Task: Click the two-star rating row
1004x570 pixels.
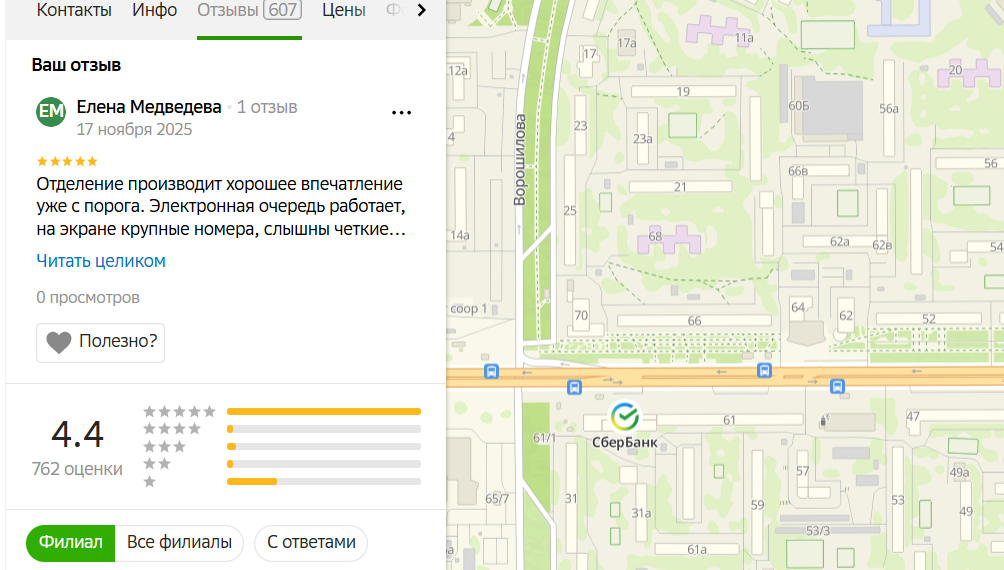Action: [x=282, y=464]
